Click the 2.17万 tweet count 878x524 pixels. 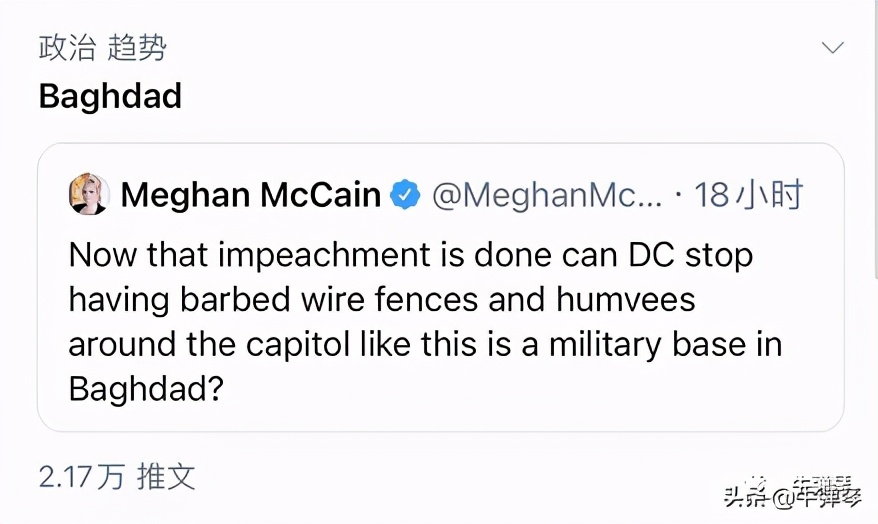pyautogui.click(x=81, y=477)
